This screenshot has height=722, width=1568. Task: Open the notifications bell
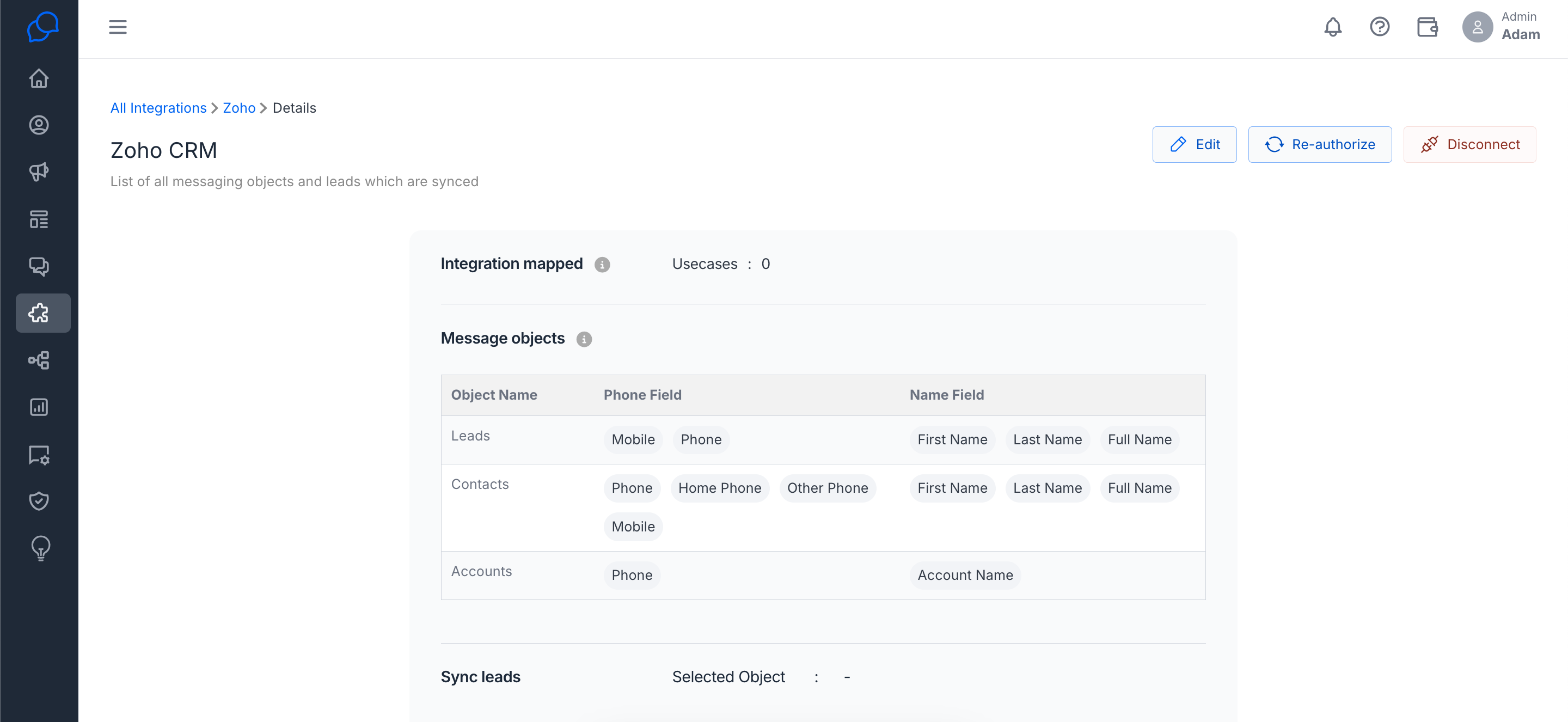[1332, 27]
